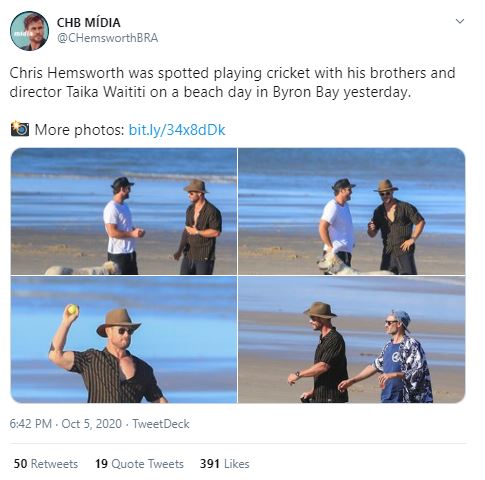This screenshot has height=480, width=485.
Task: Open the tweet options chevron menu
Action: [x=460, y=21]
